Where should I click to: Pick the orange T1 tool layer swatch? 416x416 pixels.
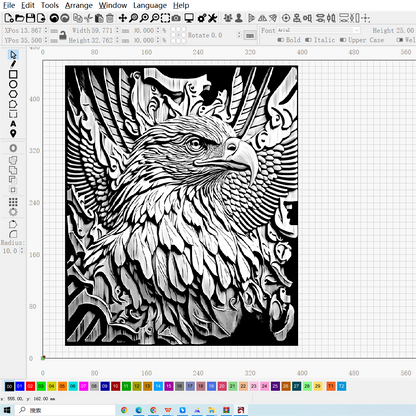tap(331, 386)
